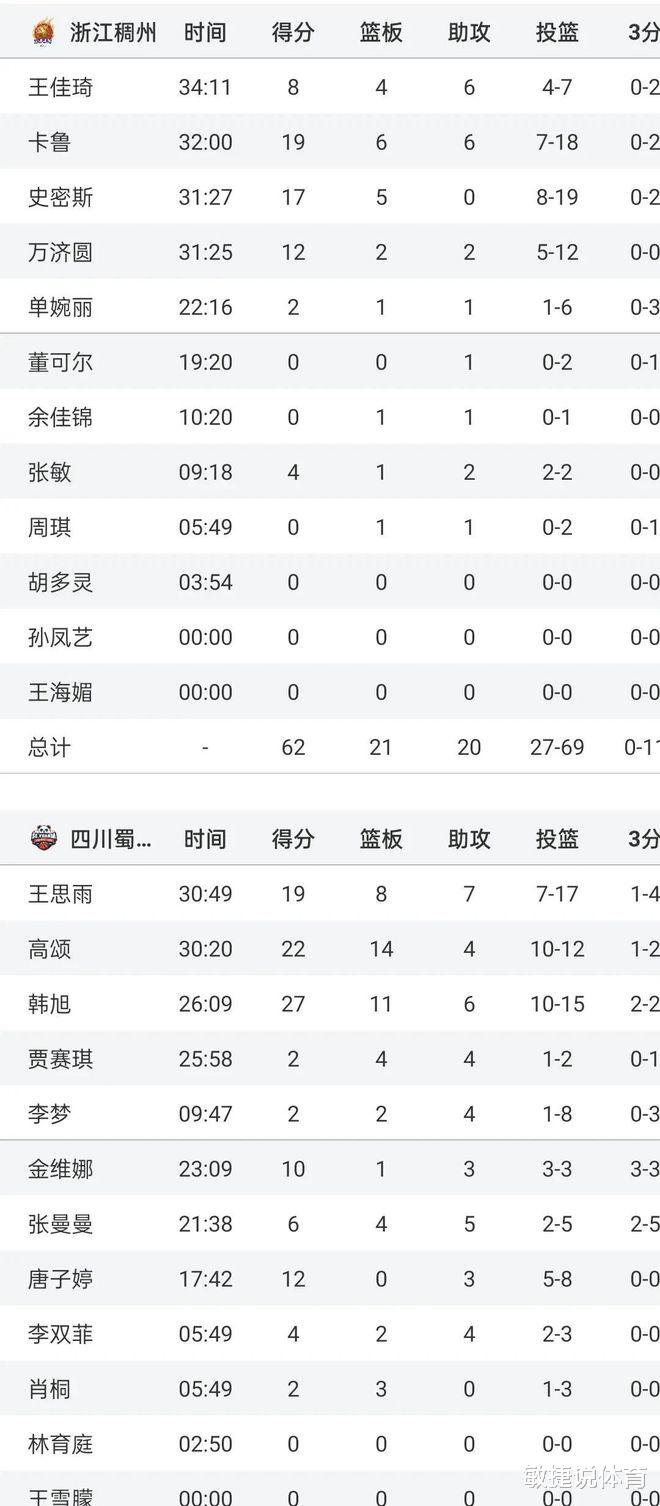Image resolution: width=660 pixels, height=1506 pixels.
Task: Select the 篮板 column header in bottom table
Action: (381, 839)
